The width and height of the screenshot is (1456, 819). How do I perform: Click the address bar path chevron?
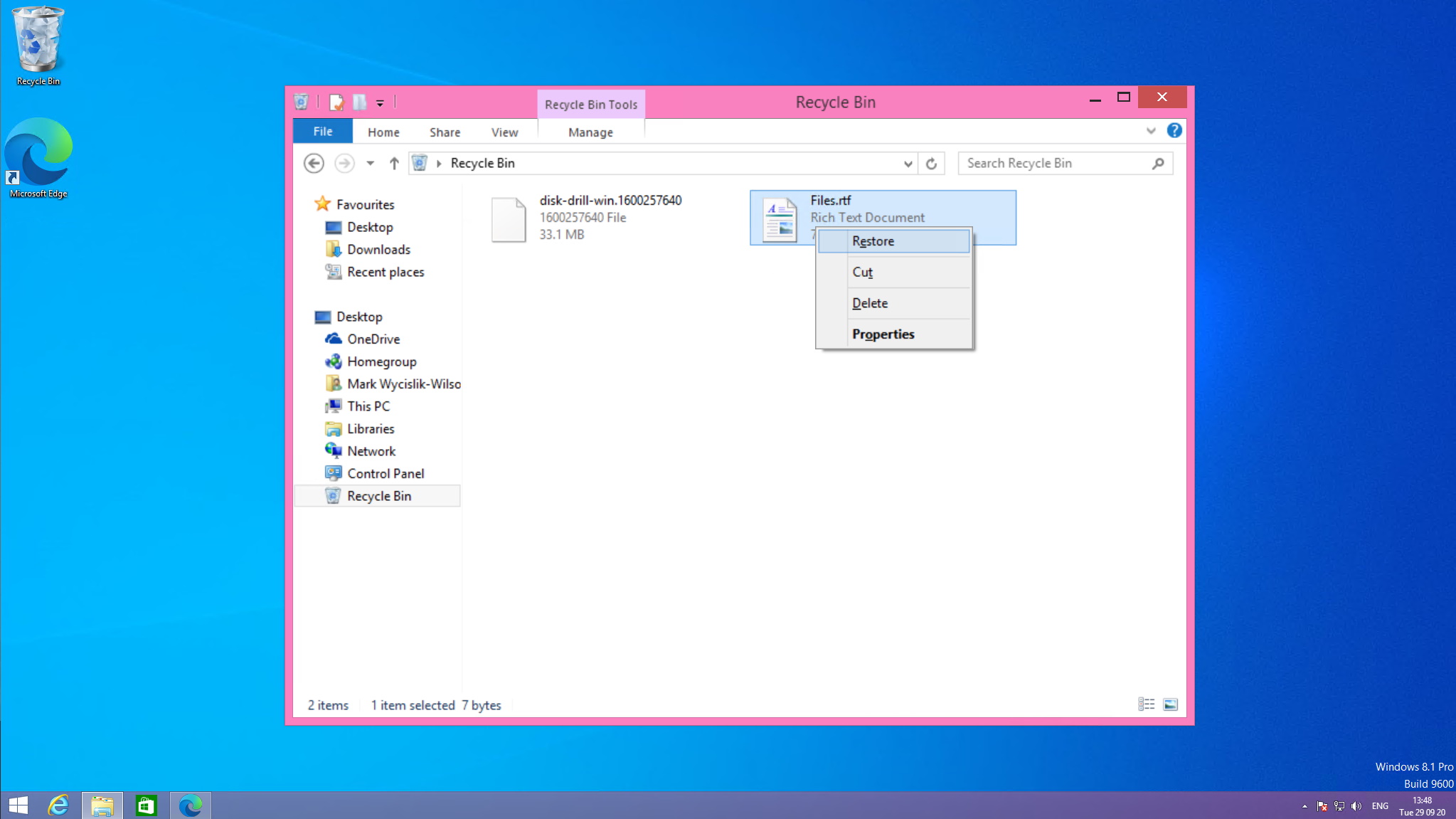[439, 164]
